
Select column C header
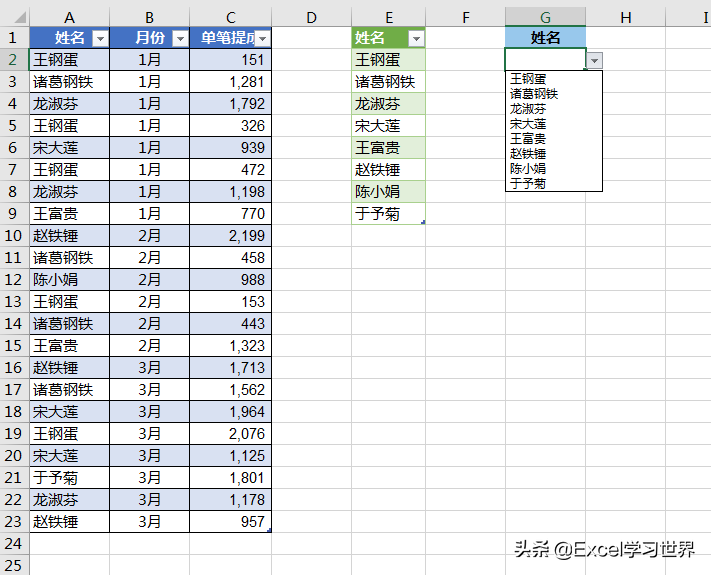tap(230, 17)
